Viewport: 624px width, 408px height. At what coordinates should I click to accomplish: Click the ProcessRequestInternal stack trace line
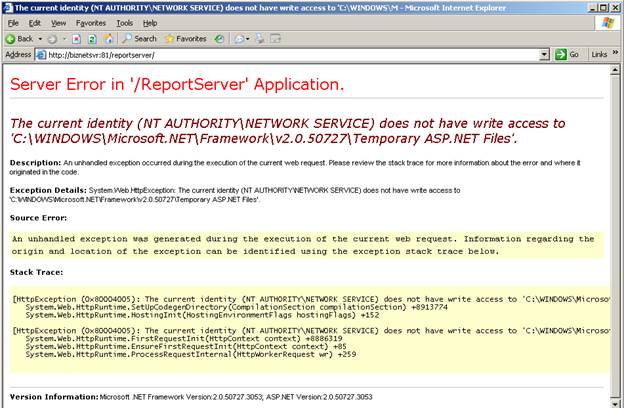[x=191, y=354]
